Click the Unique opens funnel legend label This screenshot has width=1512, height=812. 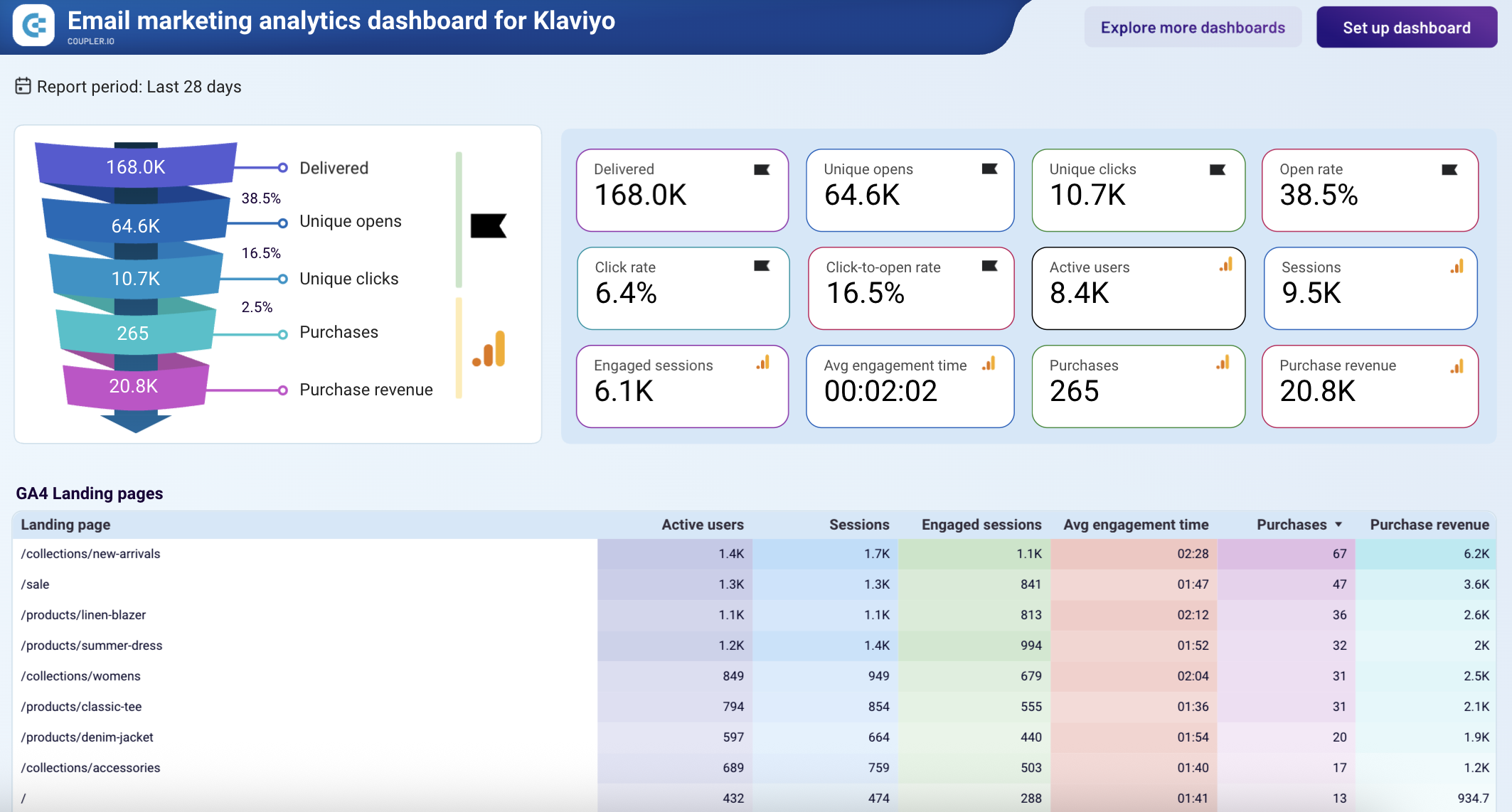pyautogui.click(x=350, y=221)
